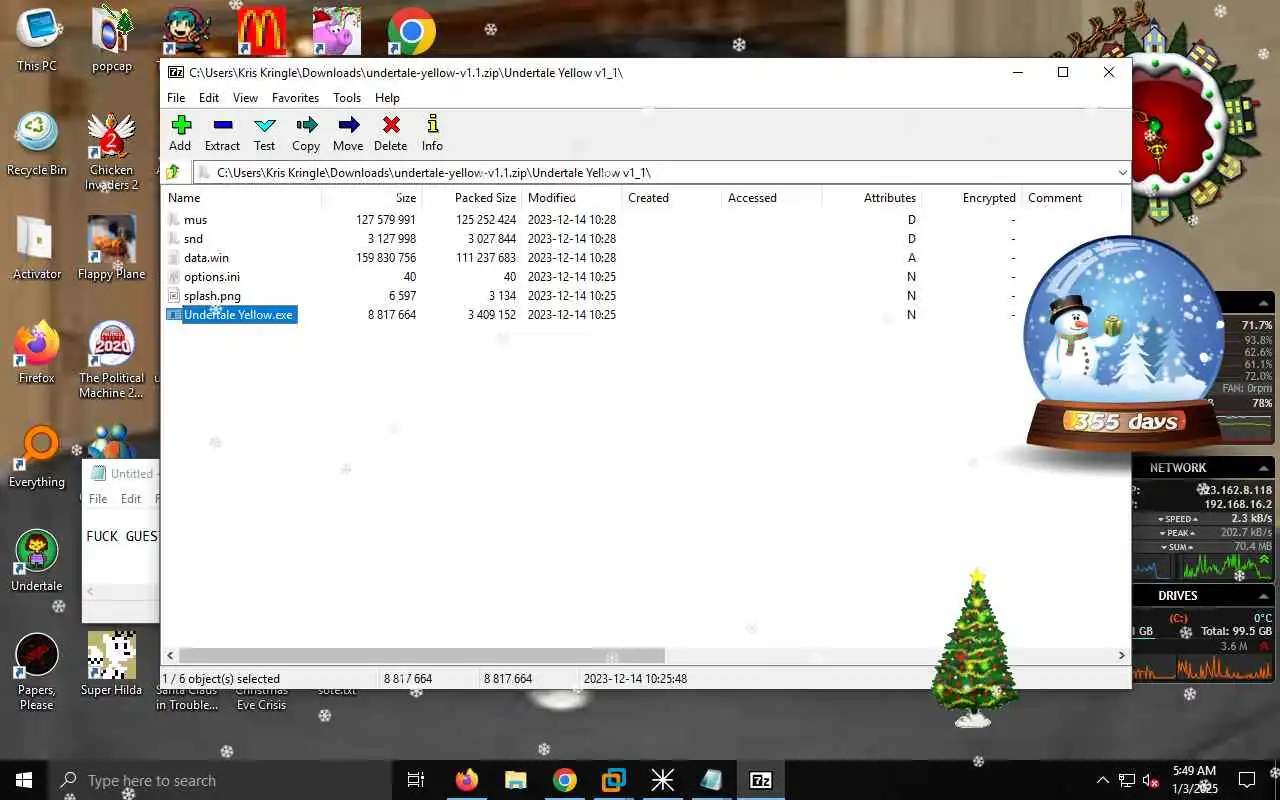Click the Delete toolbar icon
Viewport: 1280px width, 800px height.
click(390, 132)
